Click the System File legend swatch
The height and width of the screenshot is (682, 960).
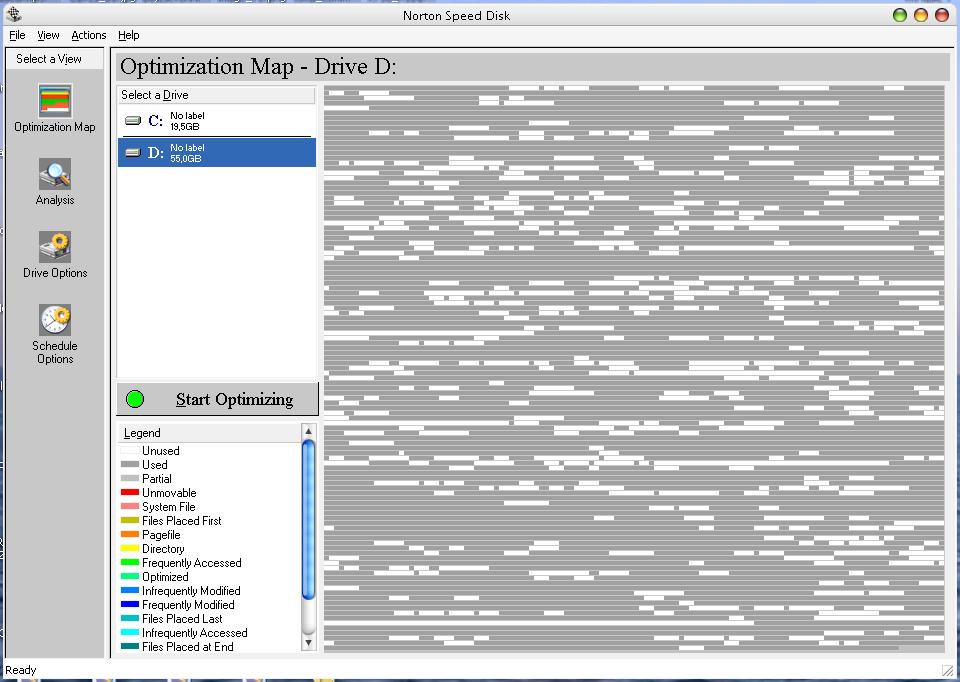(x=130, y=506)
